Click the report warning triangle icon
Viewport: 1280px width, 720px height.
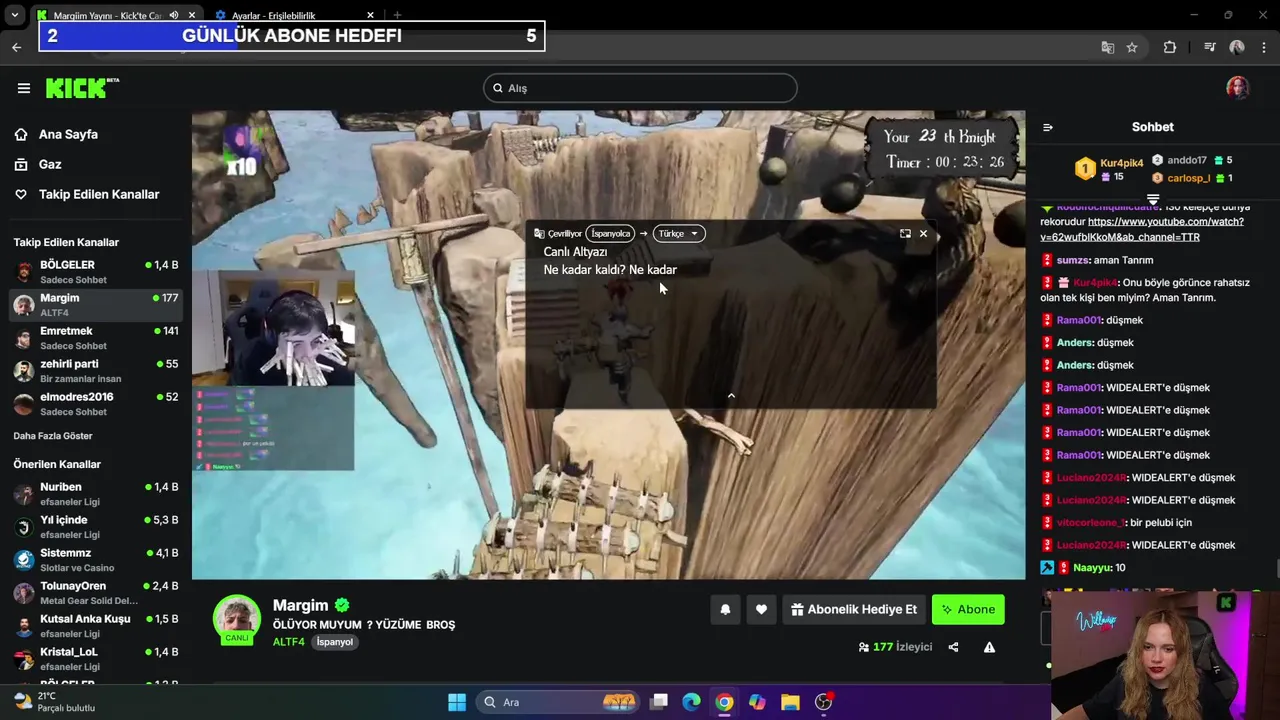point(989,647)
